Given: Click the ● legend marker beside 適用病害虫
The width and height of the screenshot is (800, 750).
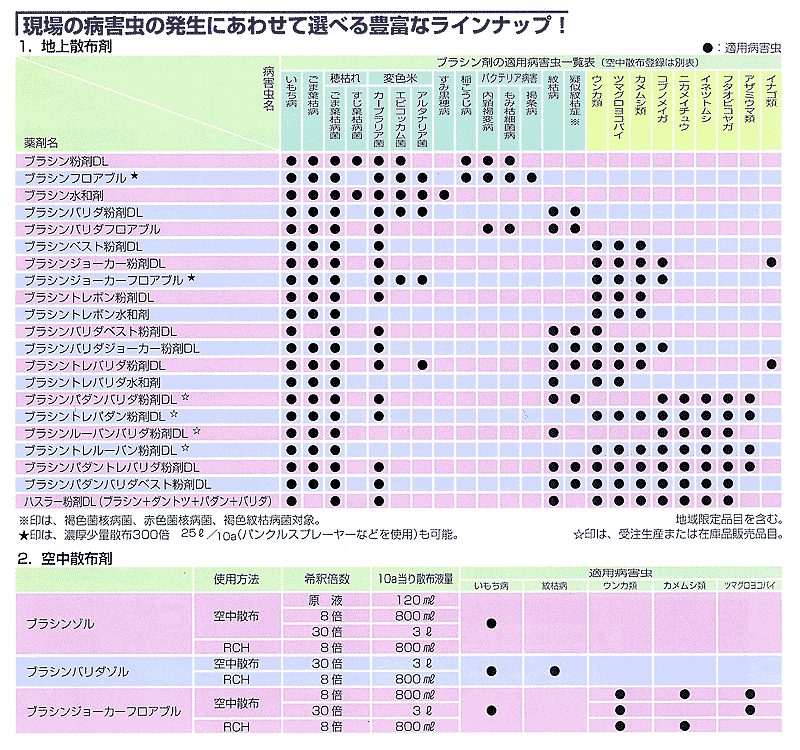Looking at the screenshot, I should [x=708, y=47].
